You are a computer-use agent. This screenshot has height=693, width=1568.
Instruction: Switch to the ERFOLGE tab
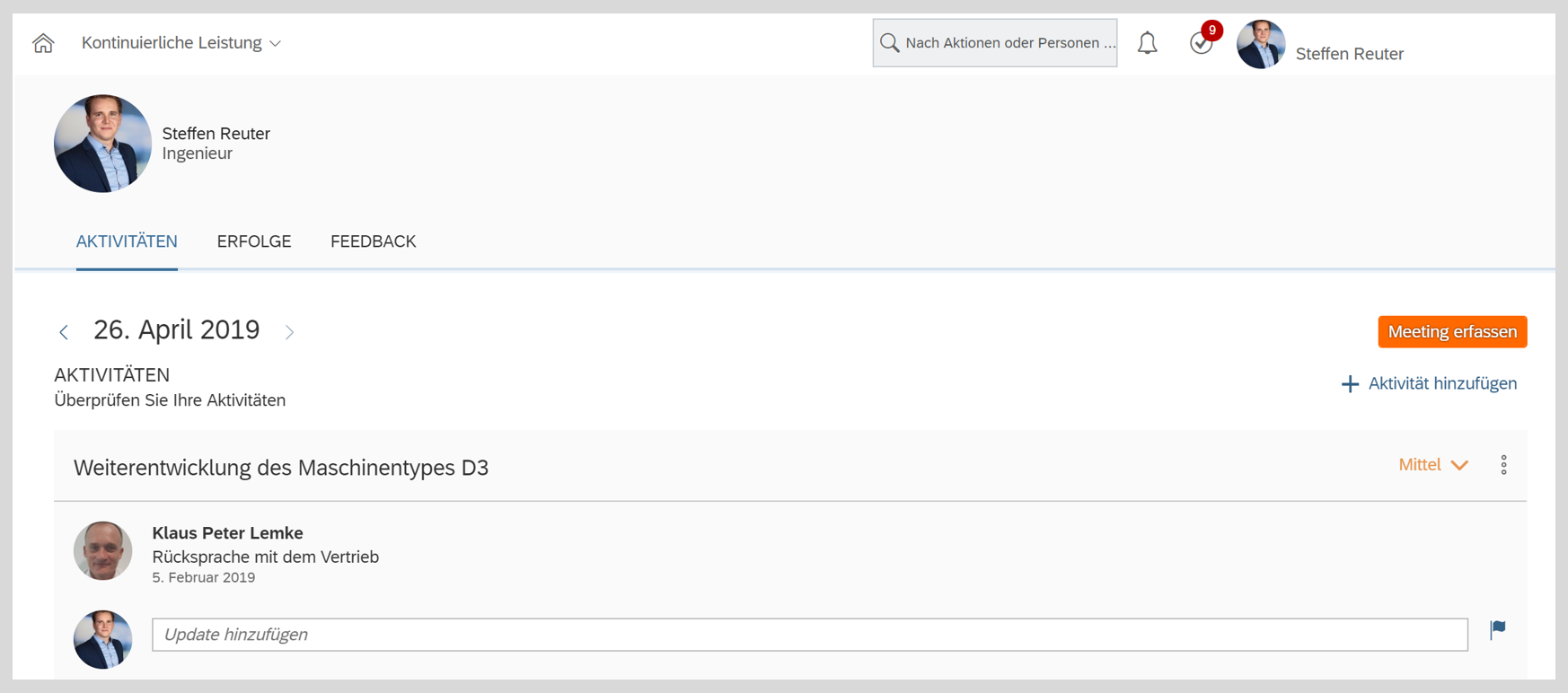254,241
